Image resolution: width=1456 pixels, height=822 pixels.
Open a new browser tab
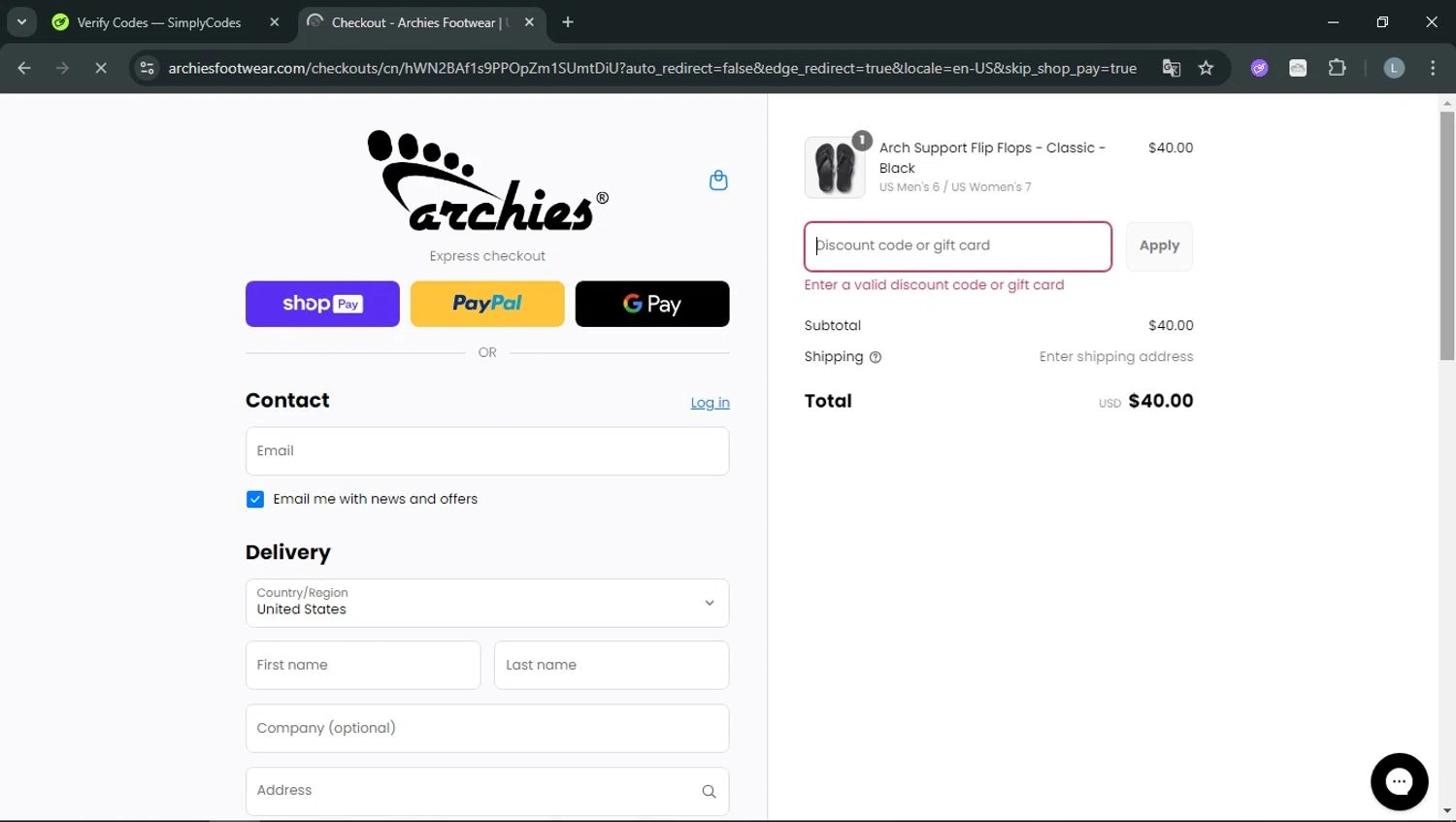tap(568, 22)
